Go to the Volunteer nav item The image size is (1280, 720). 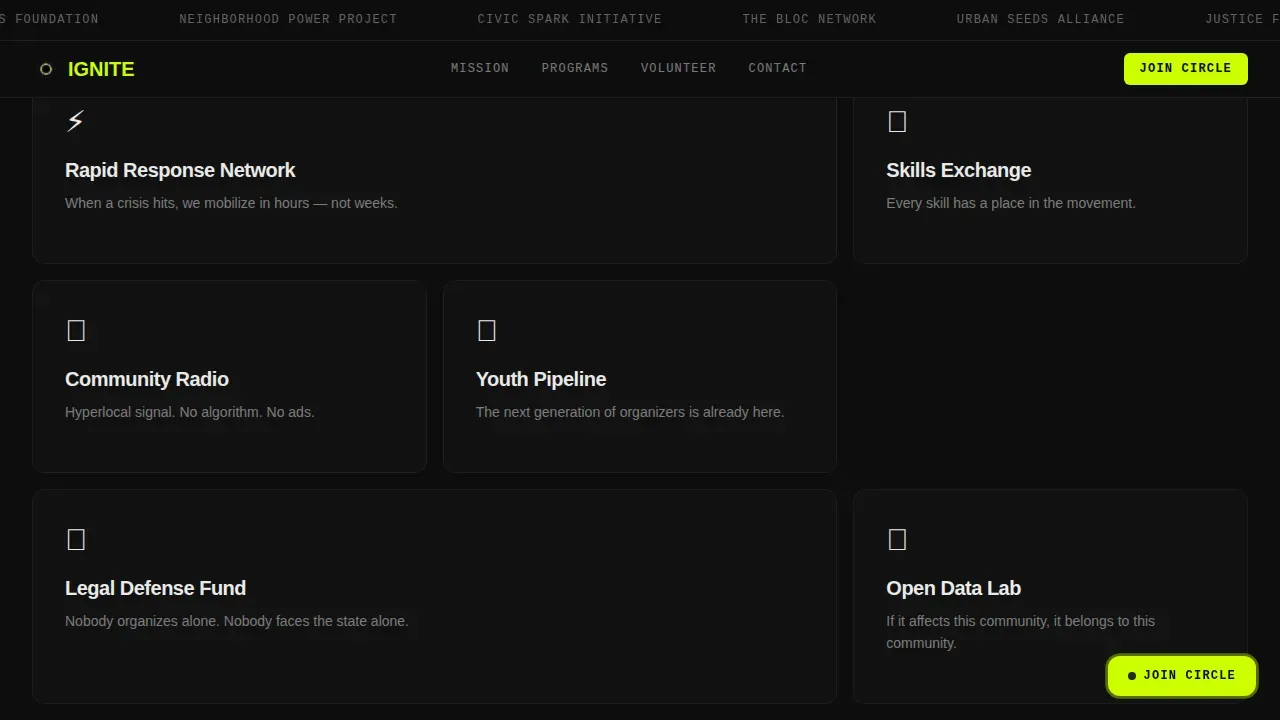pos(678,68)
